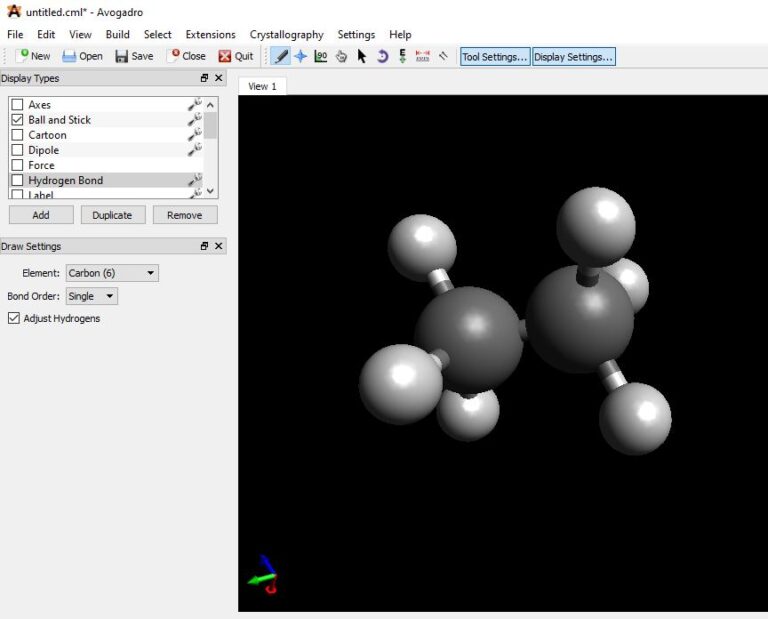This screenshot has width=768, height=619.
Task: Toggle the Adjust Hydrogens checkbox
Action: tap(14, 319)
